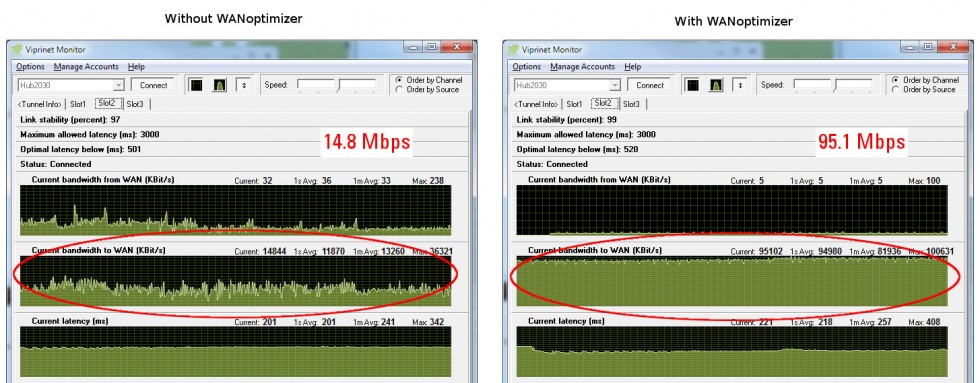
Task: Click the Connect button in the right window
Action: 650,86
